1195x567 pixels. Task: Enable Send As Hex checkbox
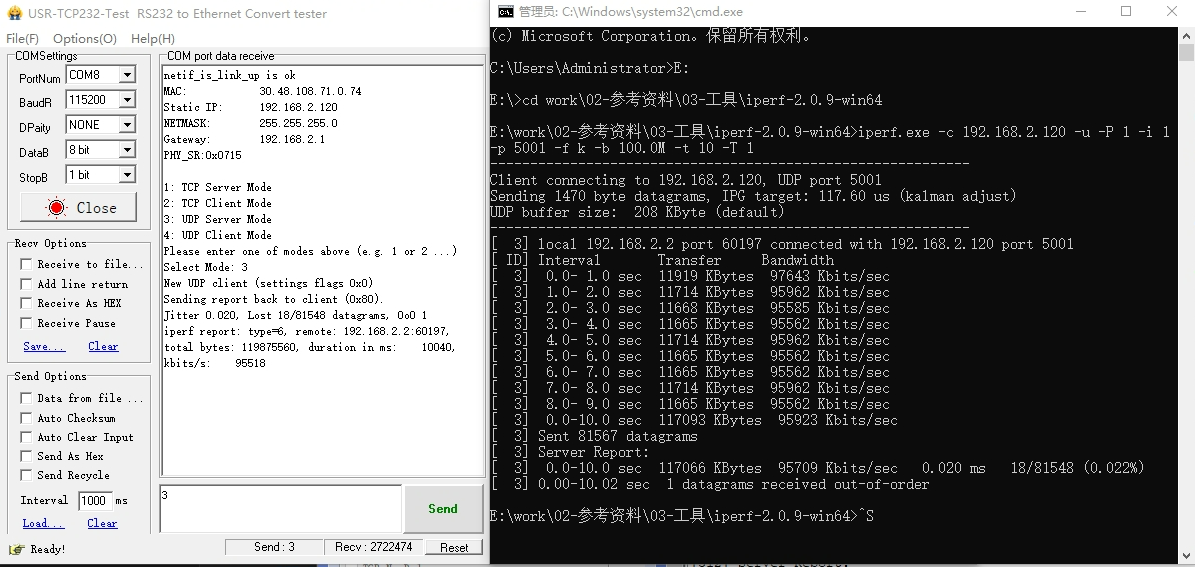click(x=26, y=456)
